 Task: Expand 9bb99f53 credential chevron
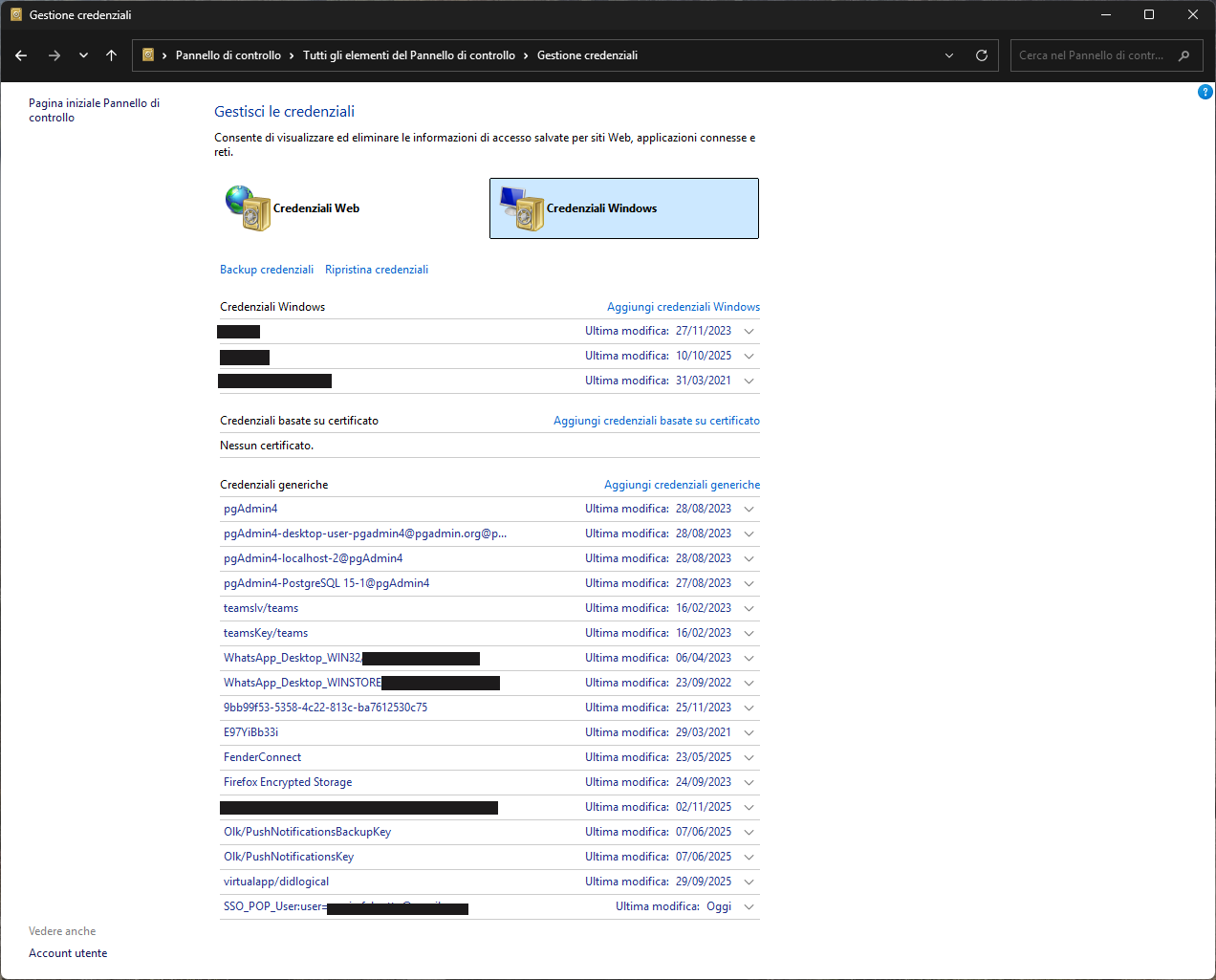click(x=749, y=708)
